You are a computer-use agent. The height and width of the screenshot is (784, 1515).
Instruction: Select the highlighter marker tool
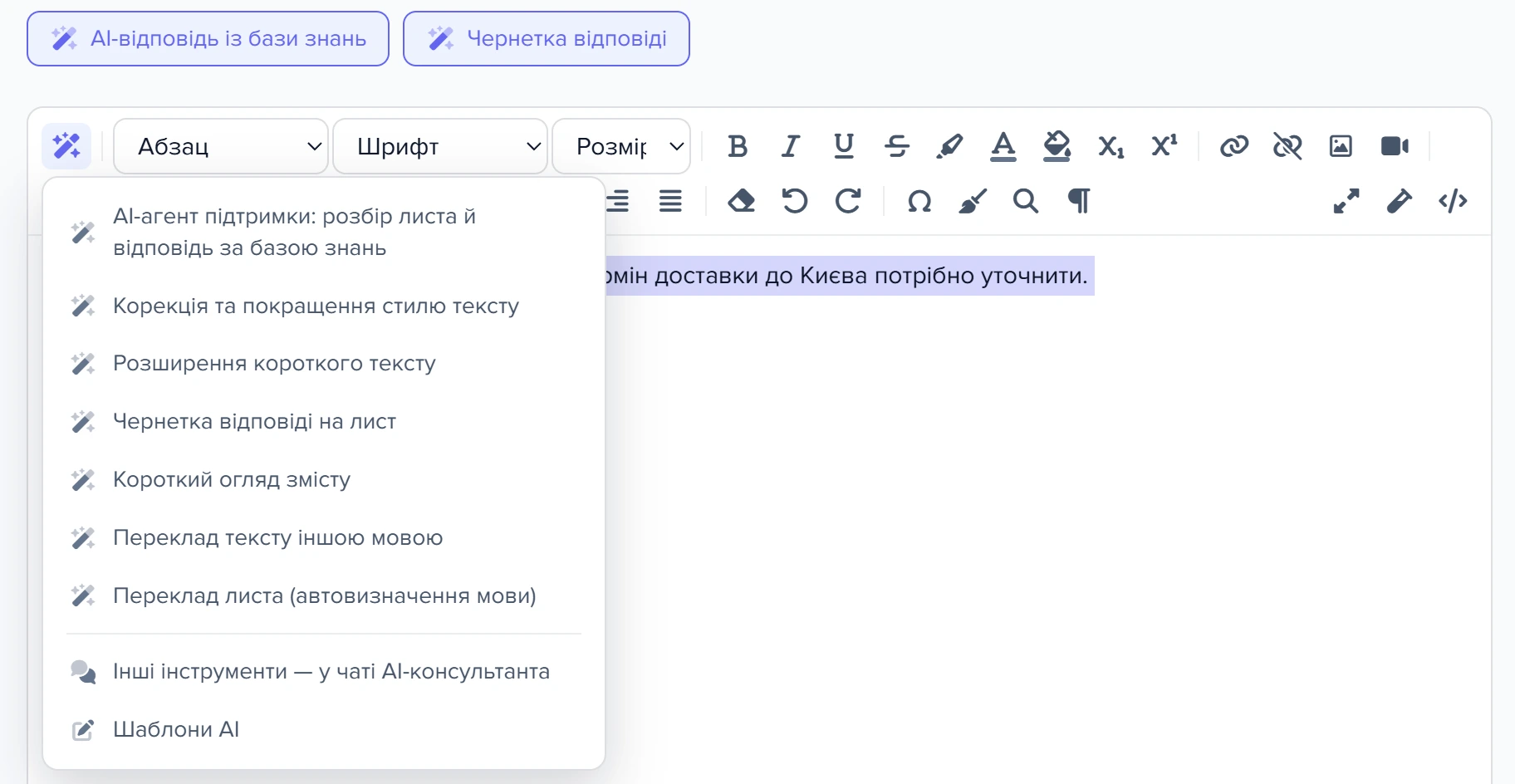coord(949,146)
